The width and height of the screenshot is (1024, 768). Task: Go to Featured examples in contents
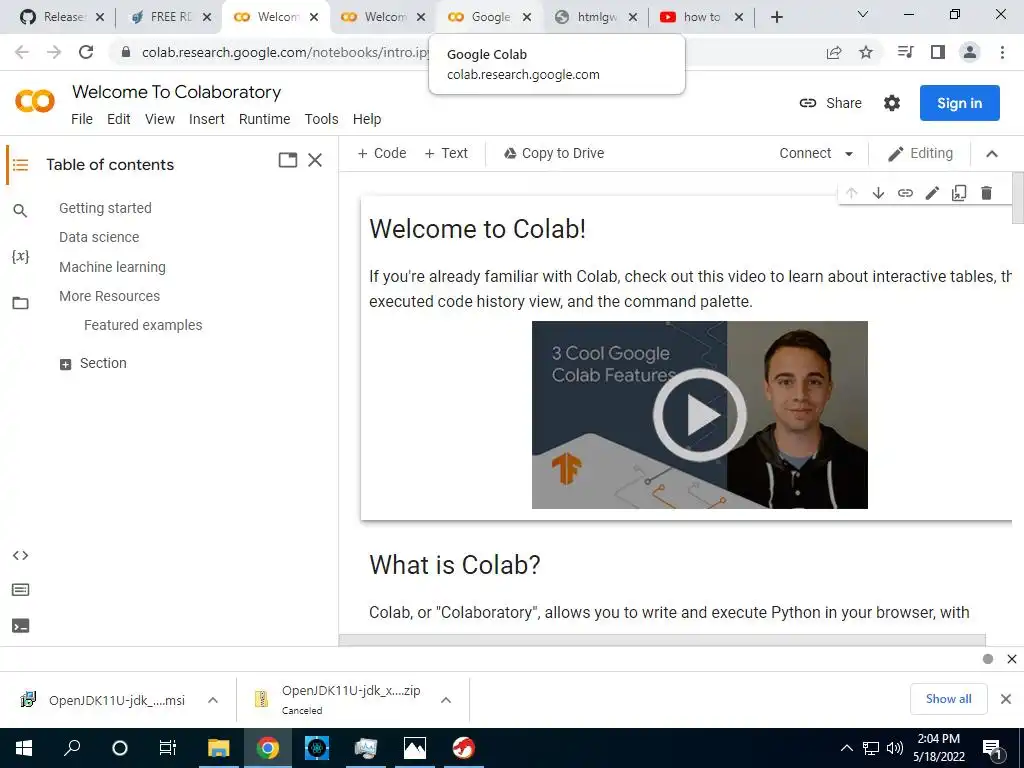click(x=143, y=325)
